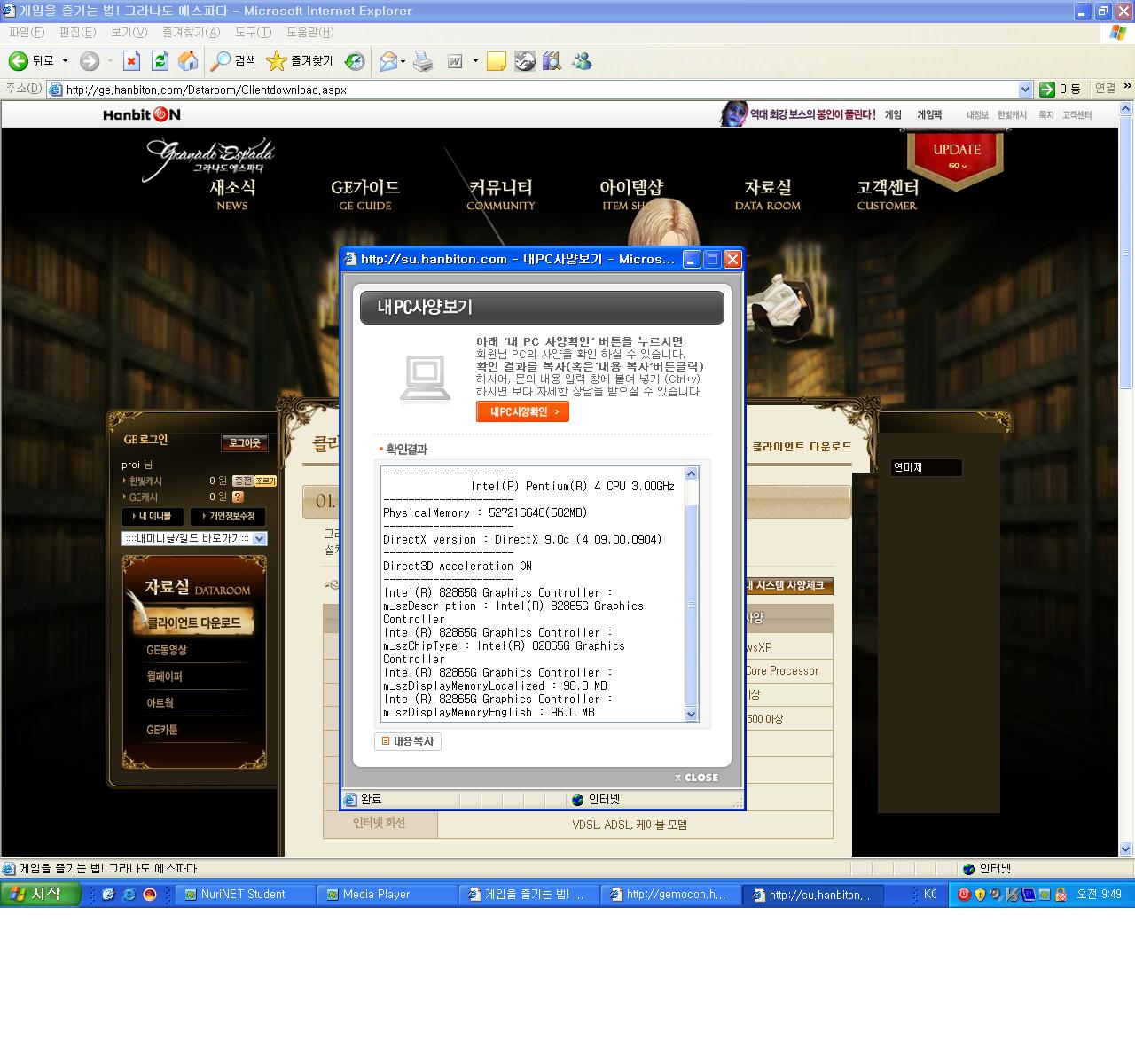Click the result box scrollbar down arrow
This screenshot has height=1064, width=1135.
[x=692, y=715]
